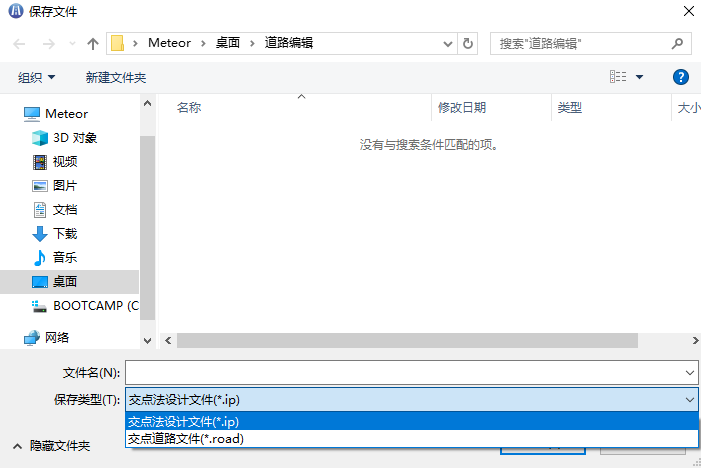Click the magnifier search icon
Image resolution: width=701 pixels, height=468 pixels.
click(678, 43)
